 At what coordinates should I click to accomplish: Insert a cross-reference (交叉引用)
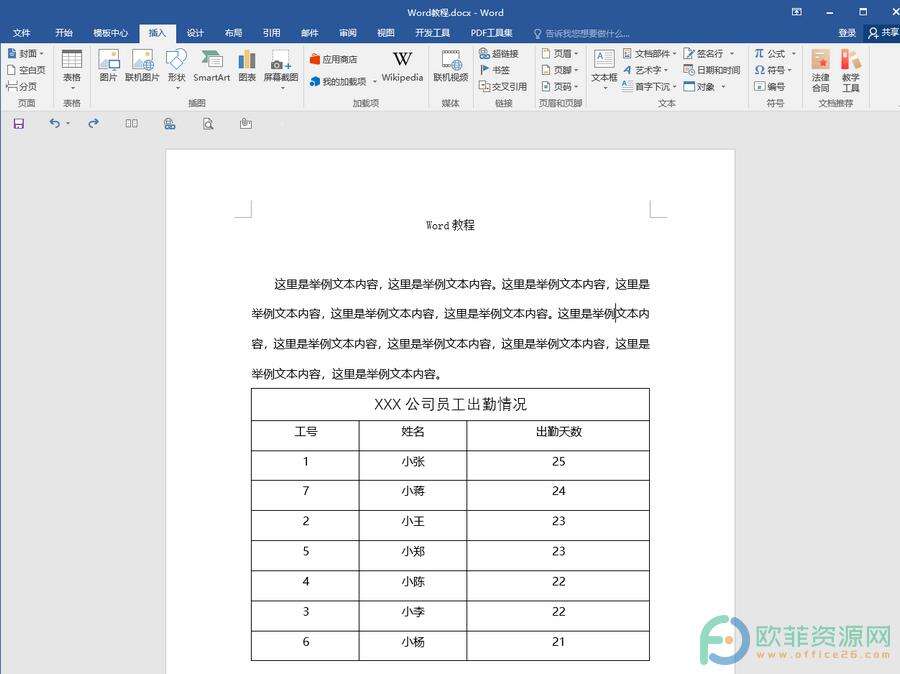tap(503, 87)
